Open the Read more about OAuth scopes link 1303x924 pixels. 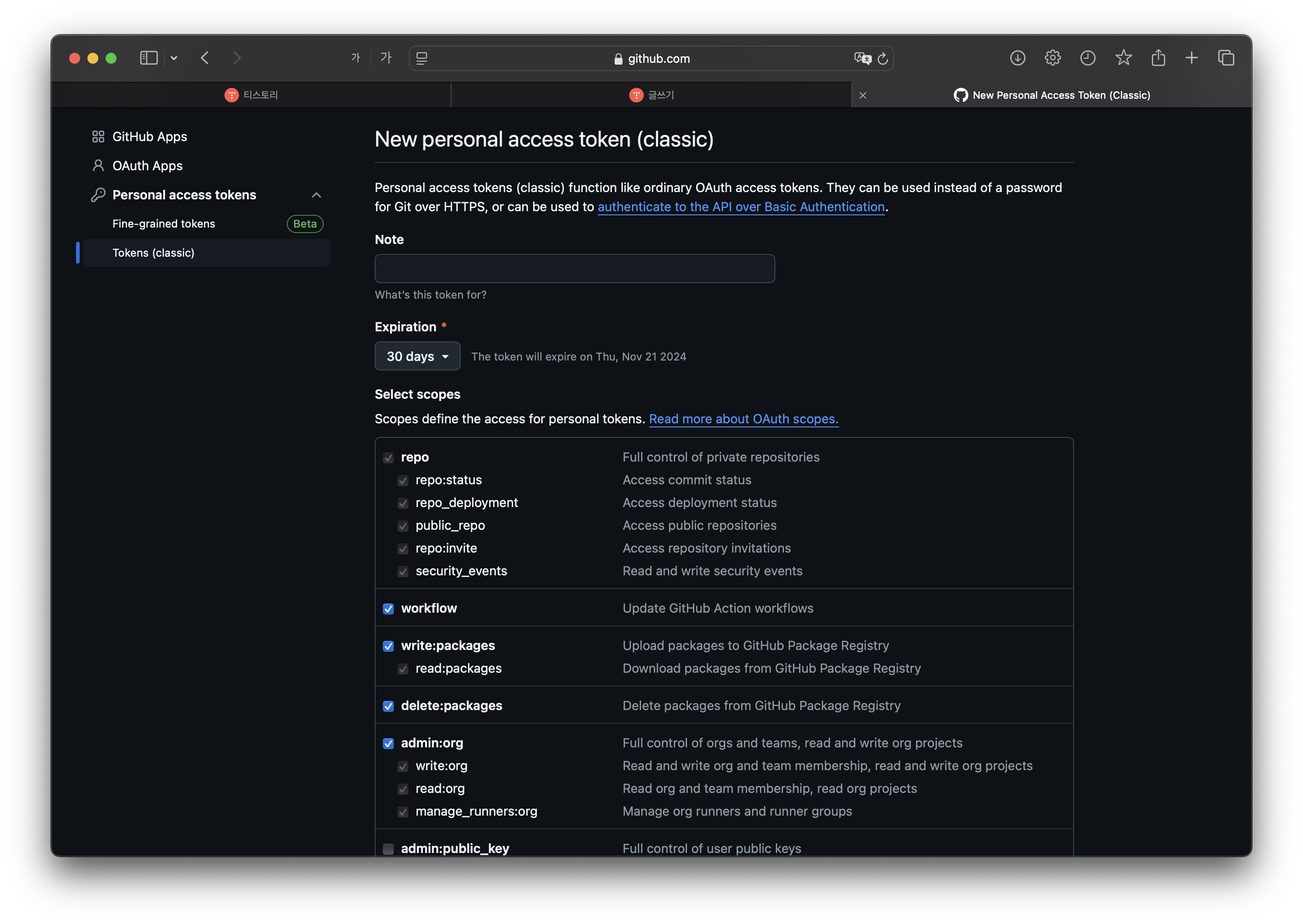pyautogui.click(x=743, y=419)
